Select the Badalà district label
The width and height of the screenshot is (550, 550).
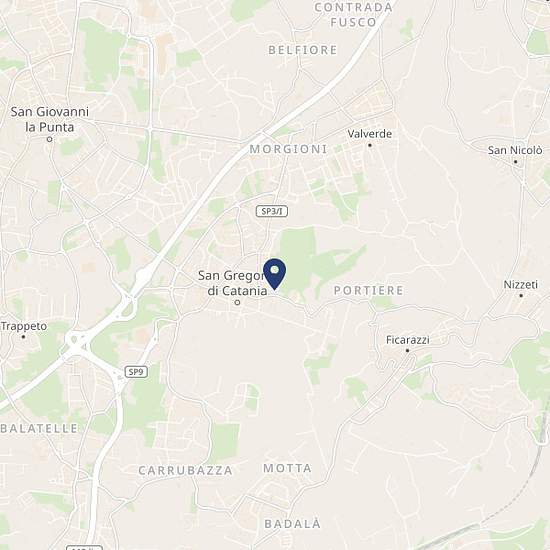click(293, 524)
